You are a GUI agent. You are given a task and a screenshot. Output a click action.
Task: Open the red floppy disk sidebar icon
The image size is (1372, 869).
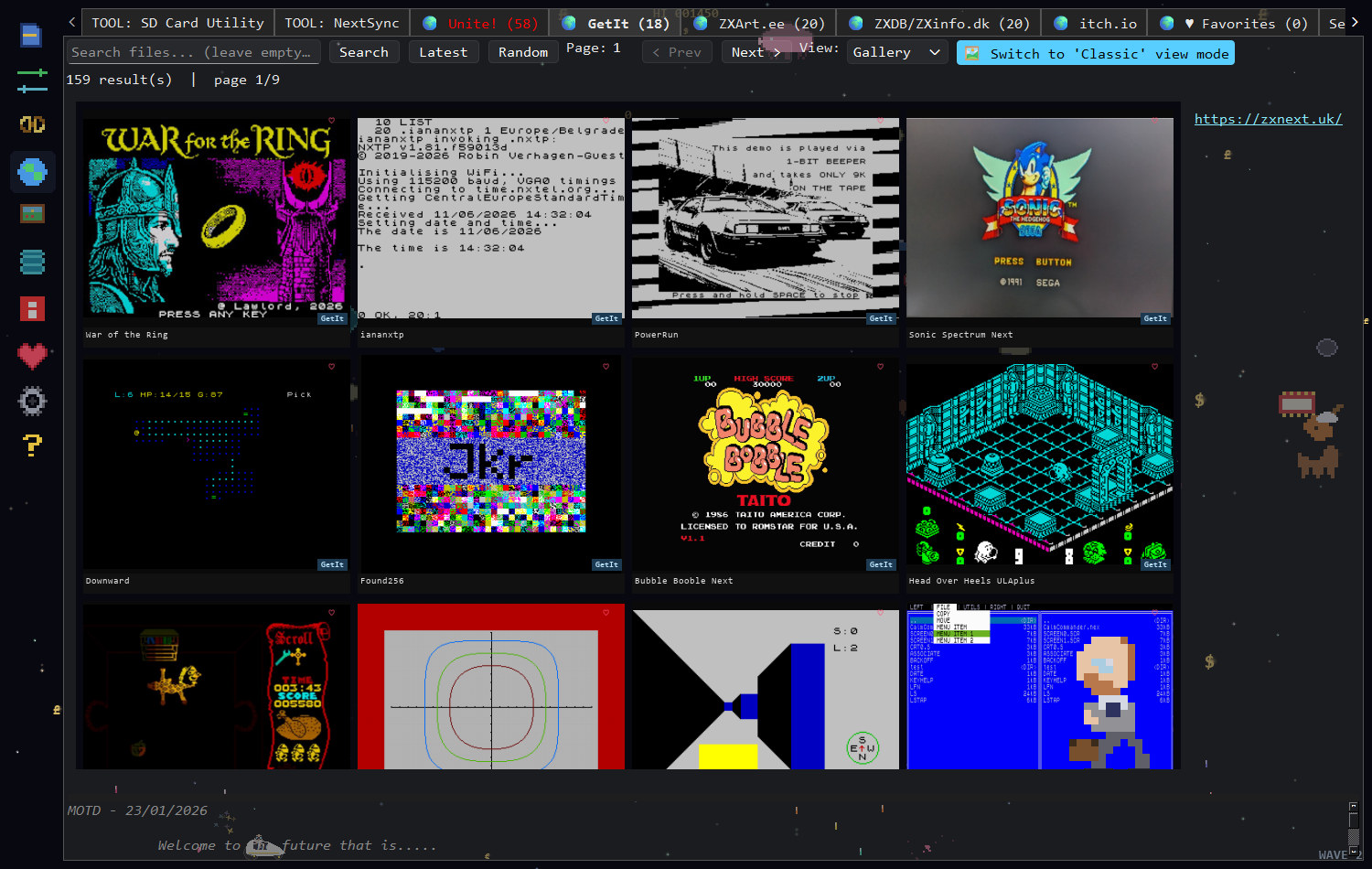[32, 309]
